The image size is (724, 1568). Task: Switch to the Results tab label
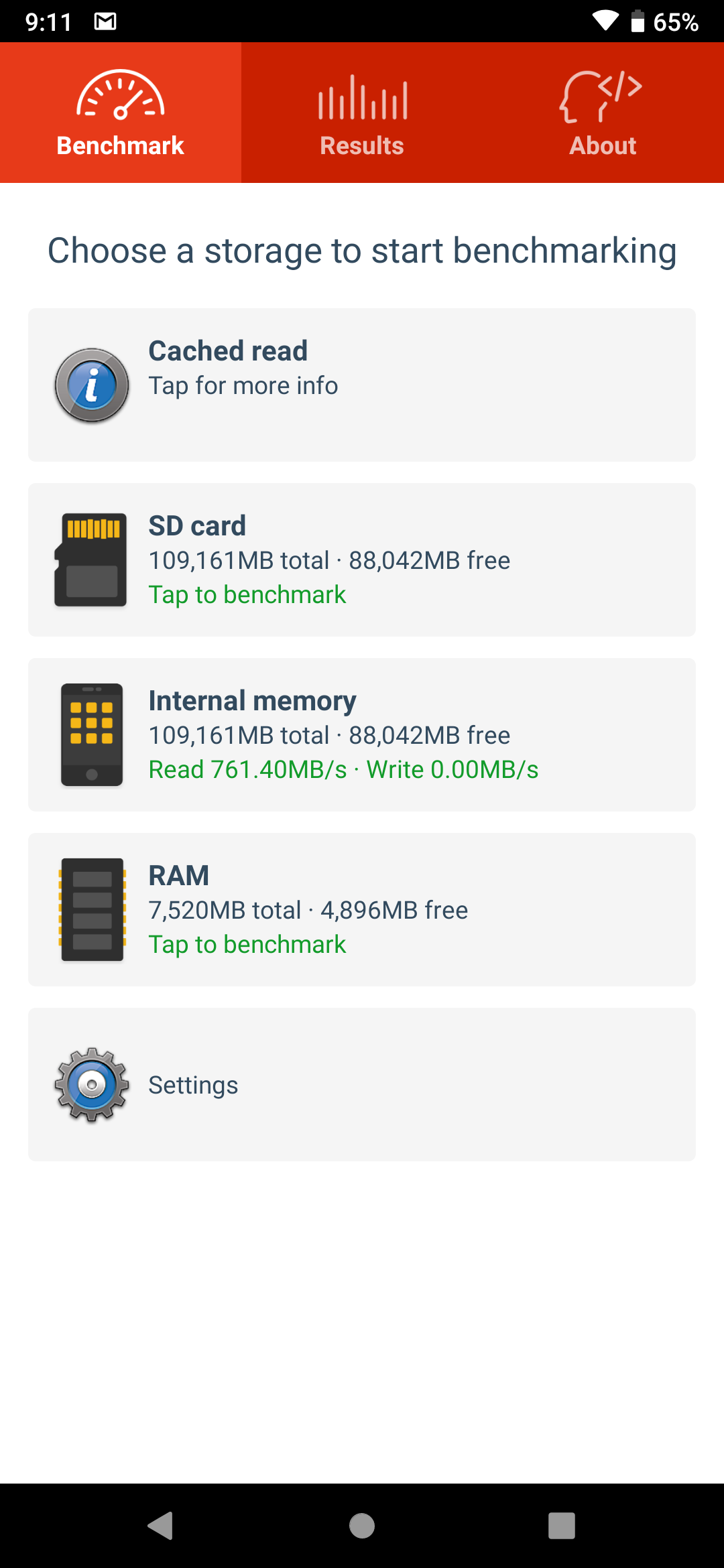(362, 146)
